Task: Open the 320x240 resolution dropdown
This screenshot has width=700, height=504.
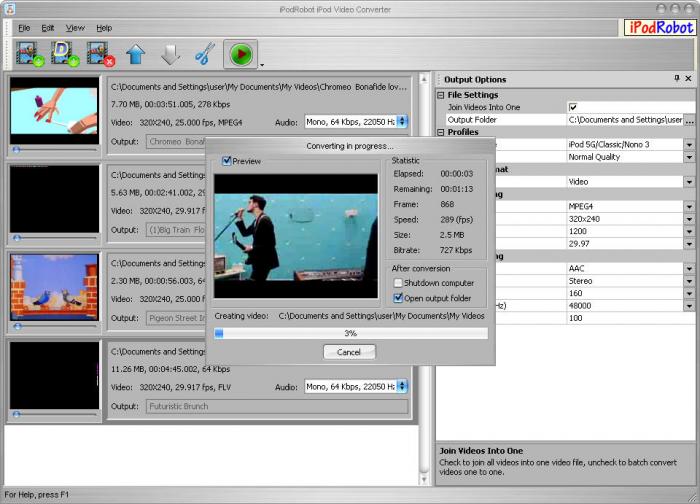Action: (689, 219)
